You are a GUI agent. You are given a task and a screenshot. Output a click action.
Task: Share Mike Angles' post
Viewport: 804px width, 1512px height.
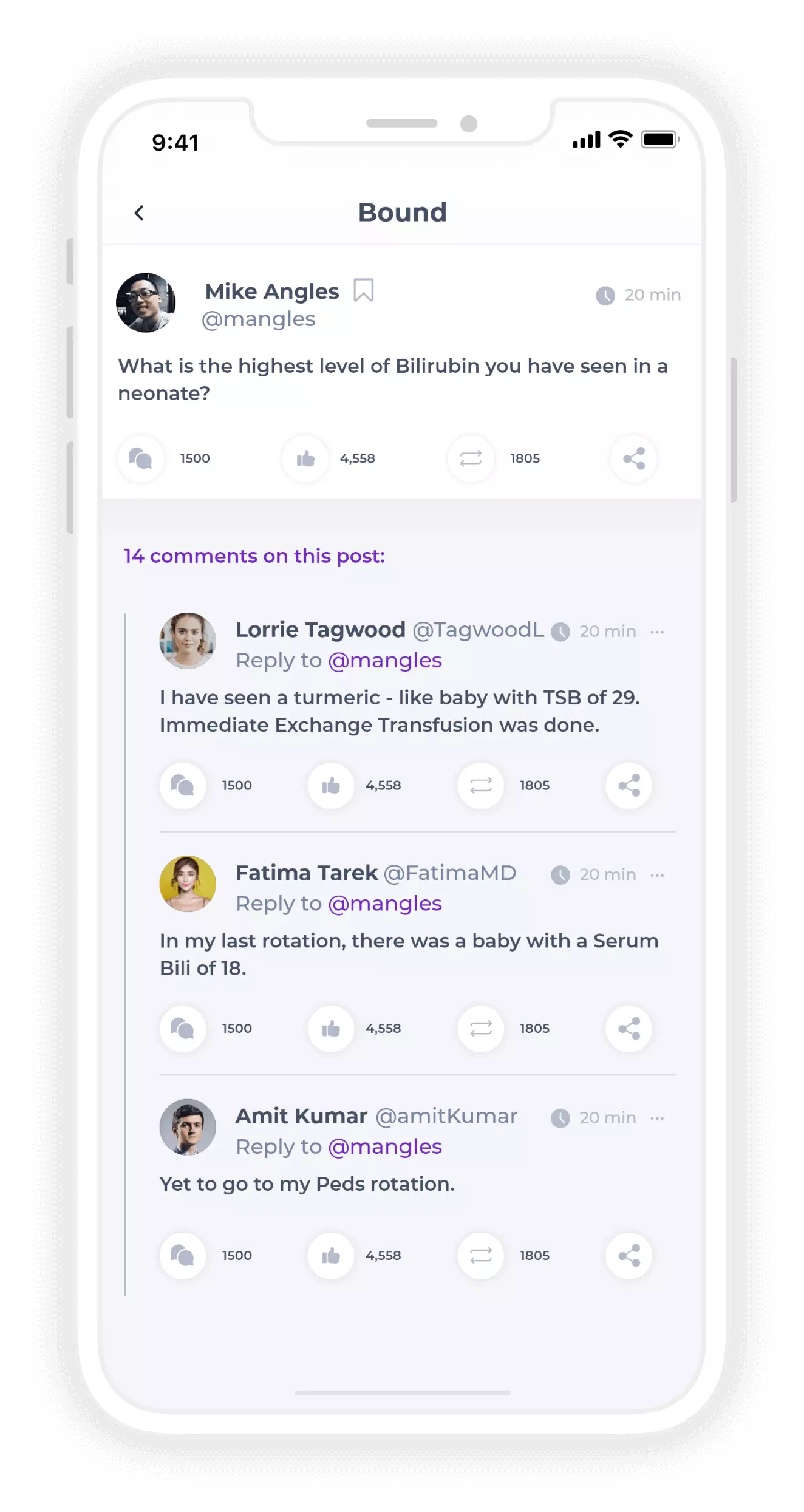(633, 458)
